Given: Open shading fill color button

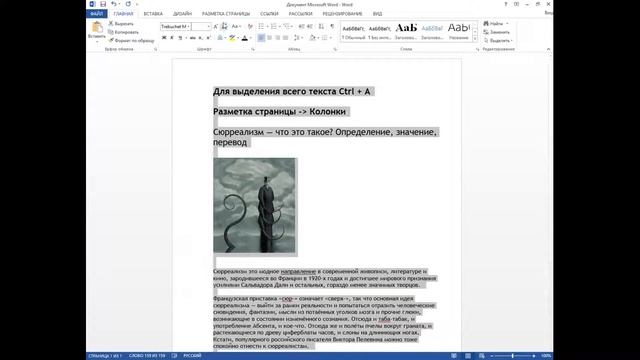Looking at the screenshot, I should tap(313, 38).
